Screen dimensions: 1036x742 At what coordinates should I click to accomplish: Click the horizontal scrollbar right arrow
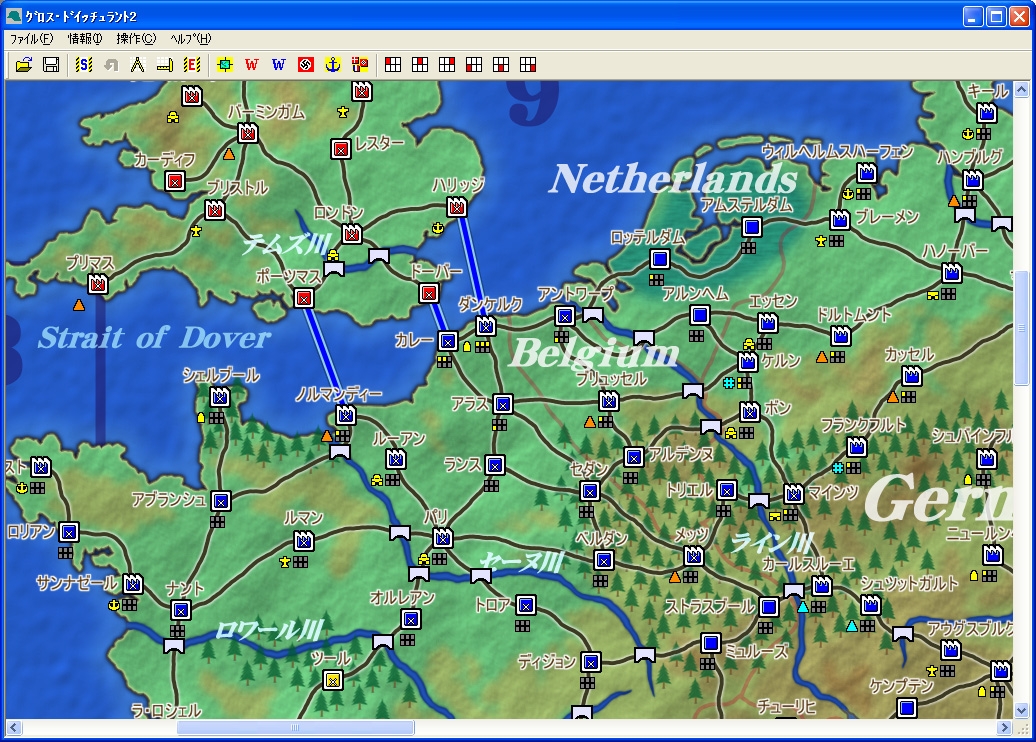(x=1005, y=727)
